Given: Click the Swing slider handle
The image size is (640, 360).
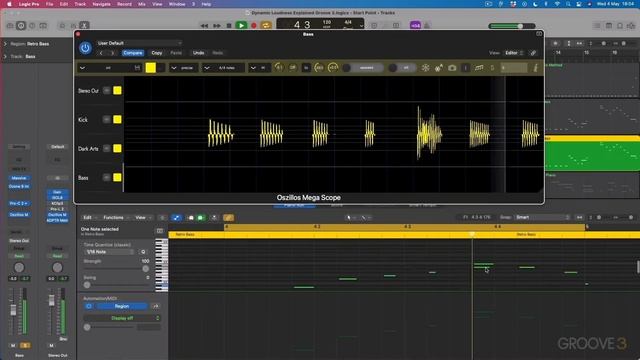Looking at the screenshot, I should tap(87, 285).
